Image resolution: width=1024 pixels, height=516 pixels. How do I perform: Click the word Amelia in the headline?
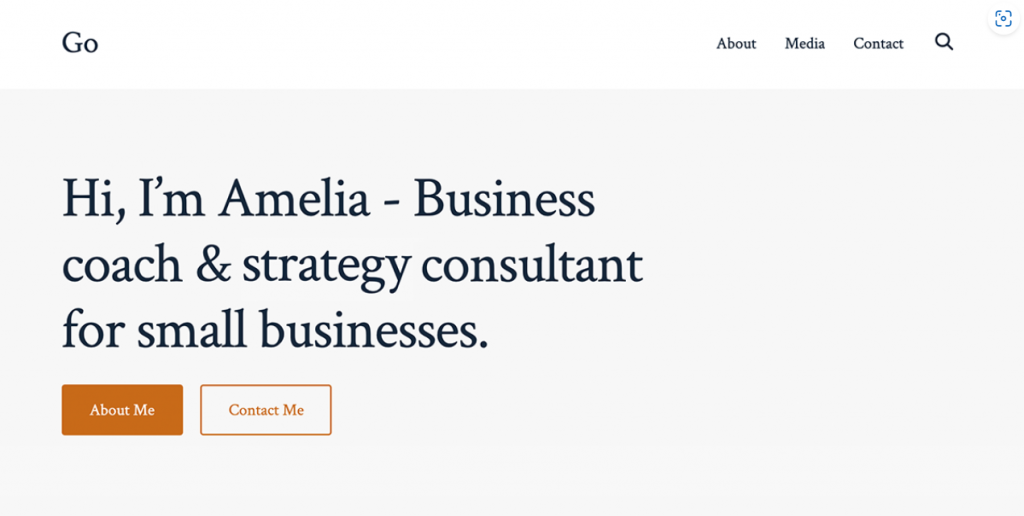click(x=294, y=198)
